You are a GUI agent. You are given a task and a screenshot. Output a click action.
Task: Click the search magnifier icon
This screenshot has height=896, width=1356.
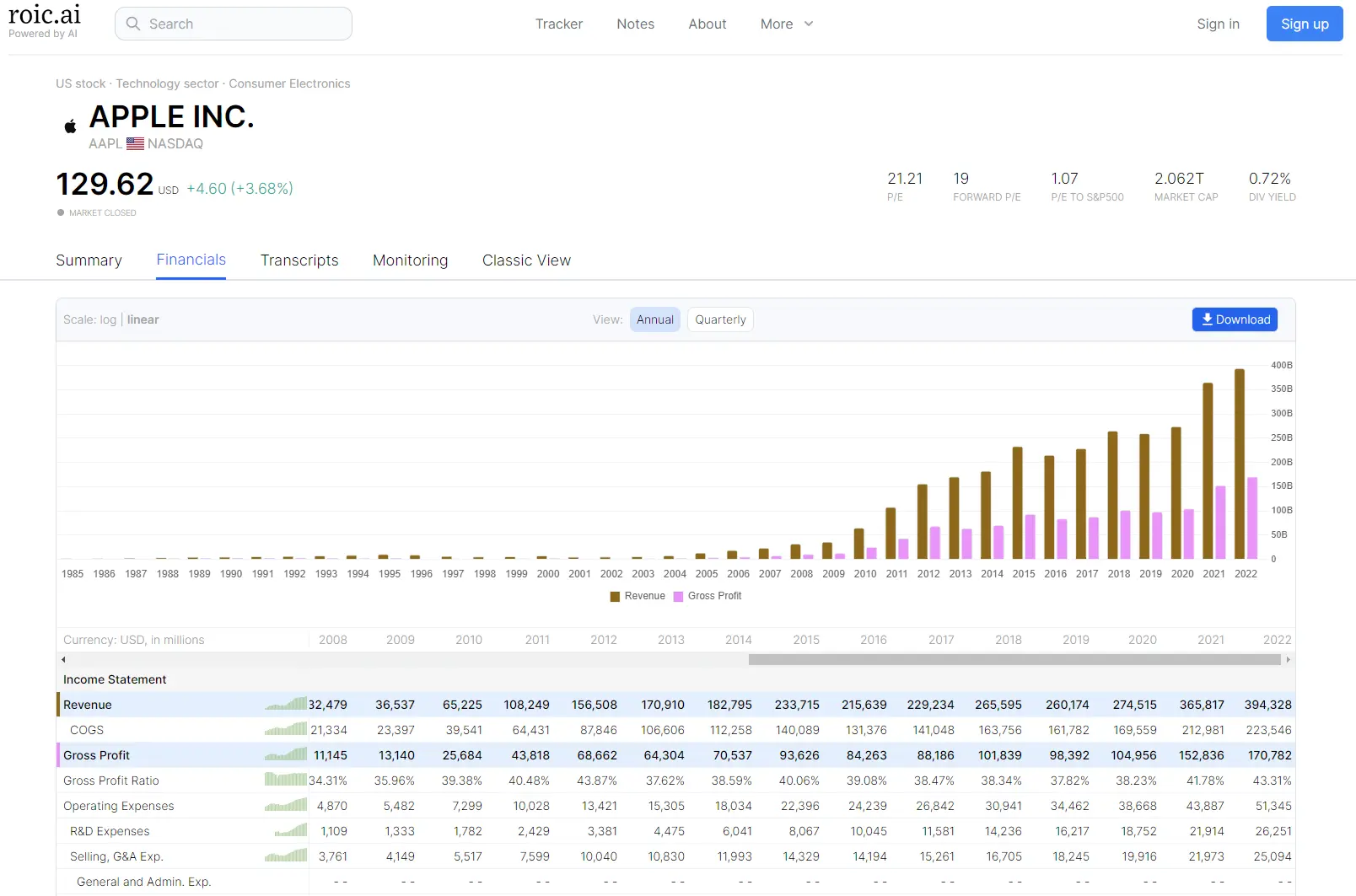coord(133,24)
